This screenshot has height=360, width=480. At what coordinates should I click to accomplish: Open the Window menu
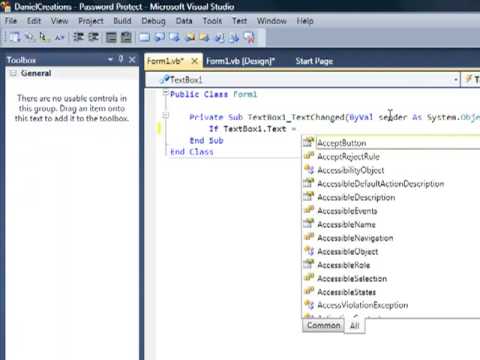coord(272,21)
